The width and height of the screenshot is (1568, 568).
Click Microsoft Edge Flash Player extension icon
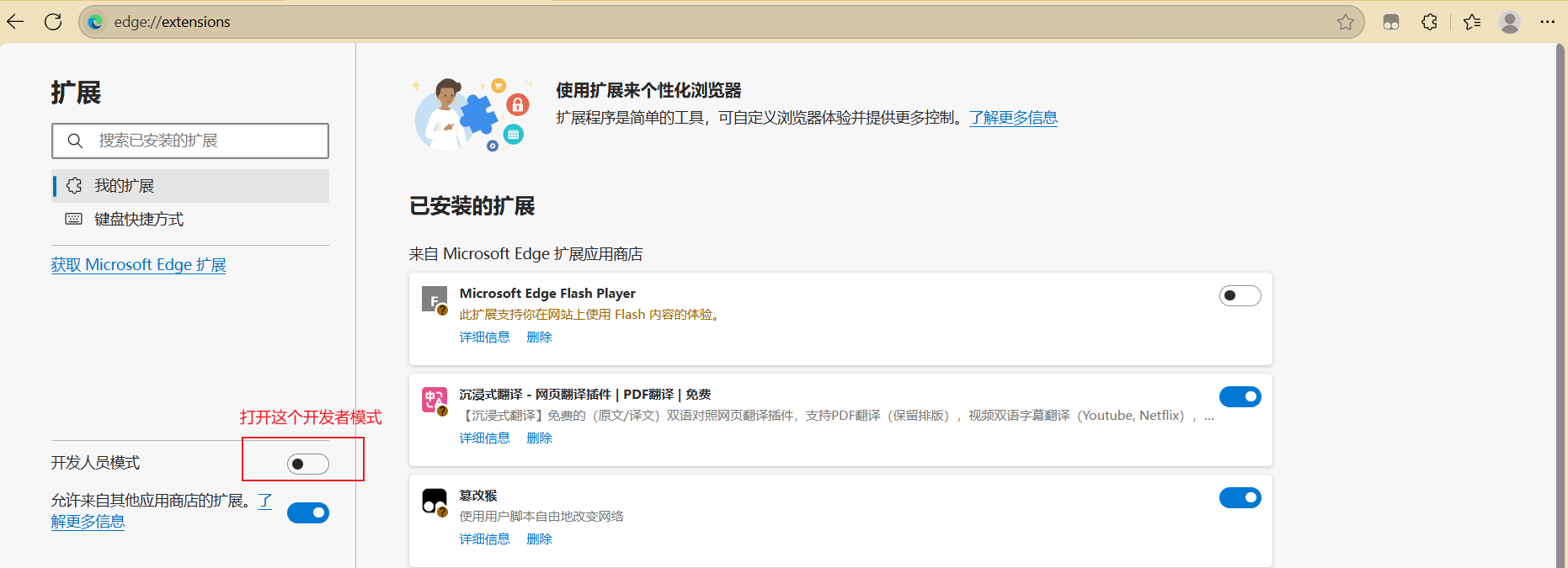[x=435, y=300]
